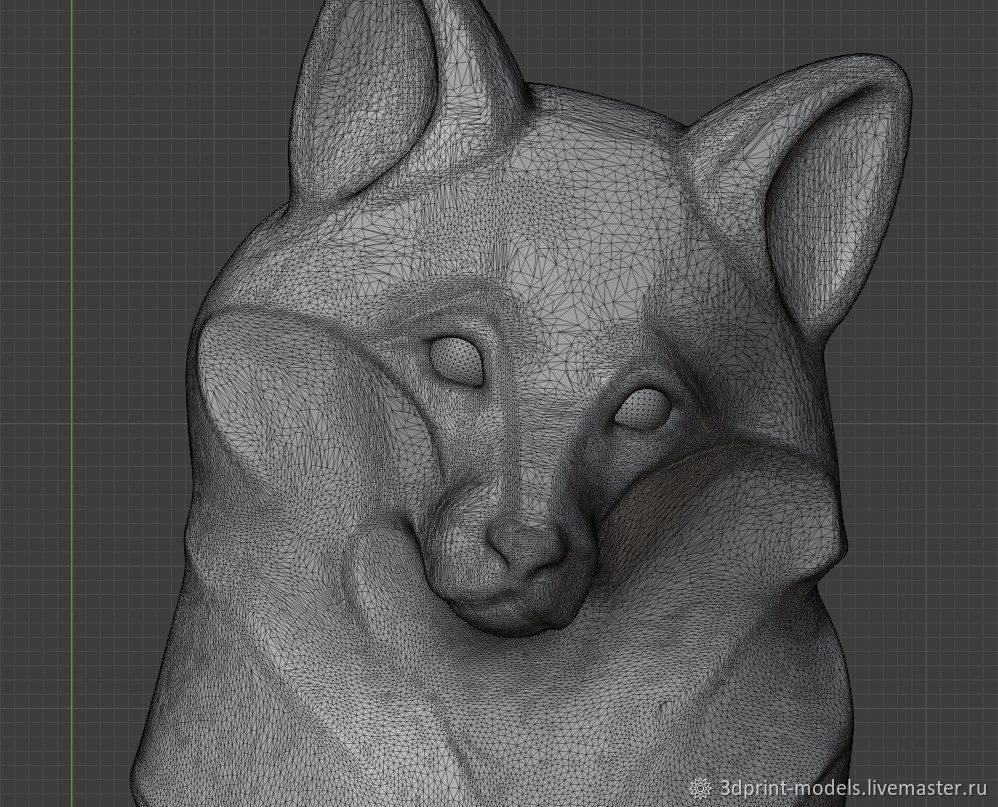Pick the fox's eye nearer the tilted ear
998x807 pixels.
pos(640,408)
